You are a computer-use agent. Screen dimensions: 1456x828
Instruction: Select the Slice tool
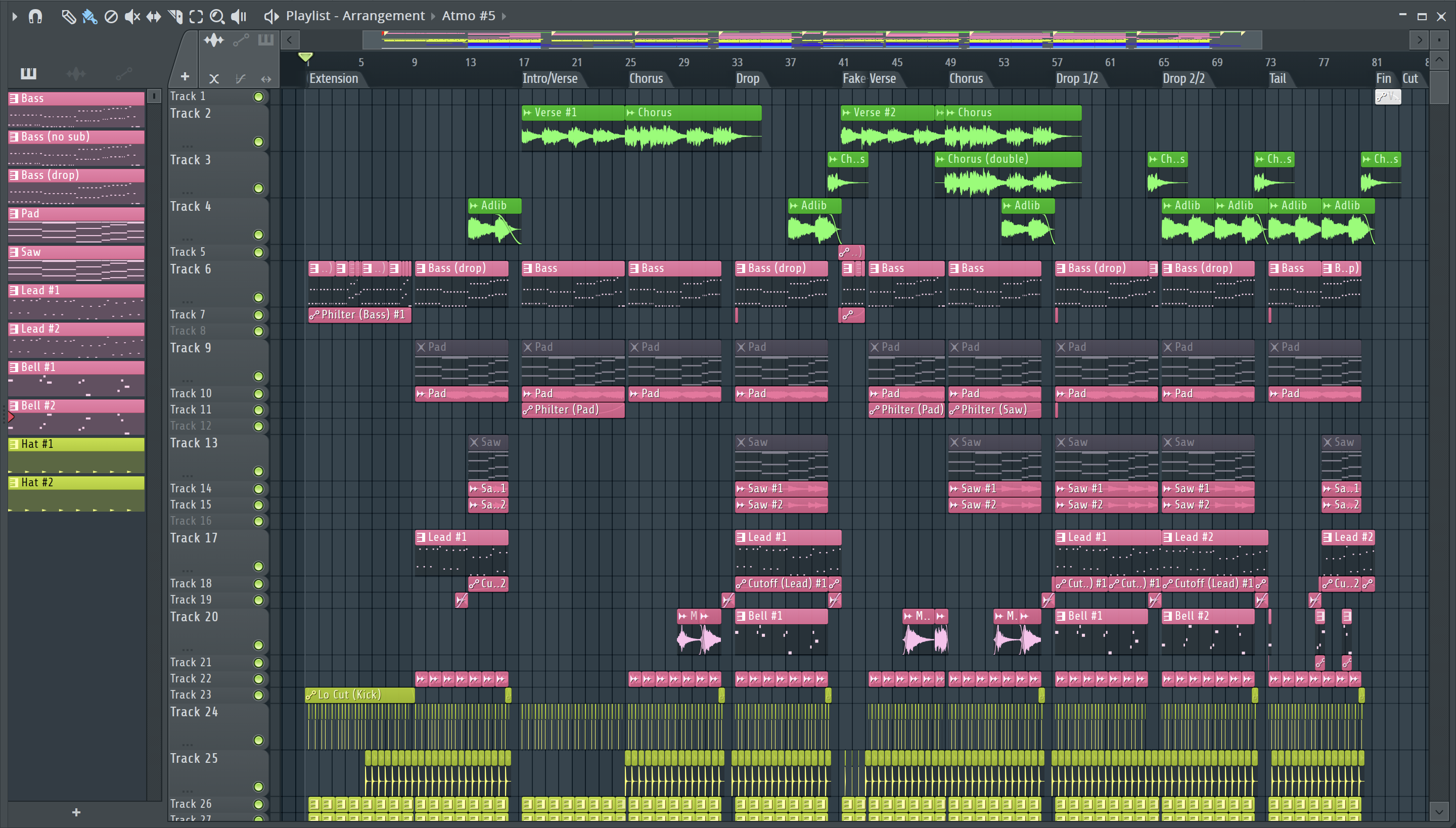tap(175, 17)
